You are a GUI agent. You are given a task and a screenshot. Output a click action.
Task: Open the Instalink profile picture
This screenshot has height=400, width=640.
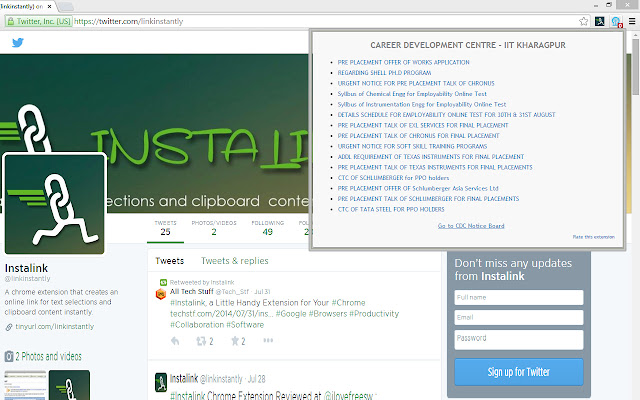click(x=56, y=204)
